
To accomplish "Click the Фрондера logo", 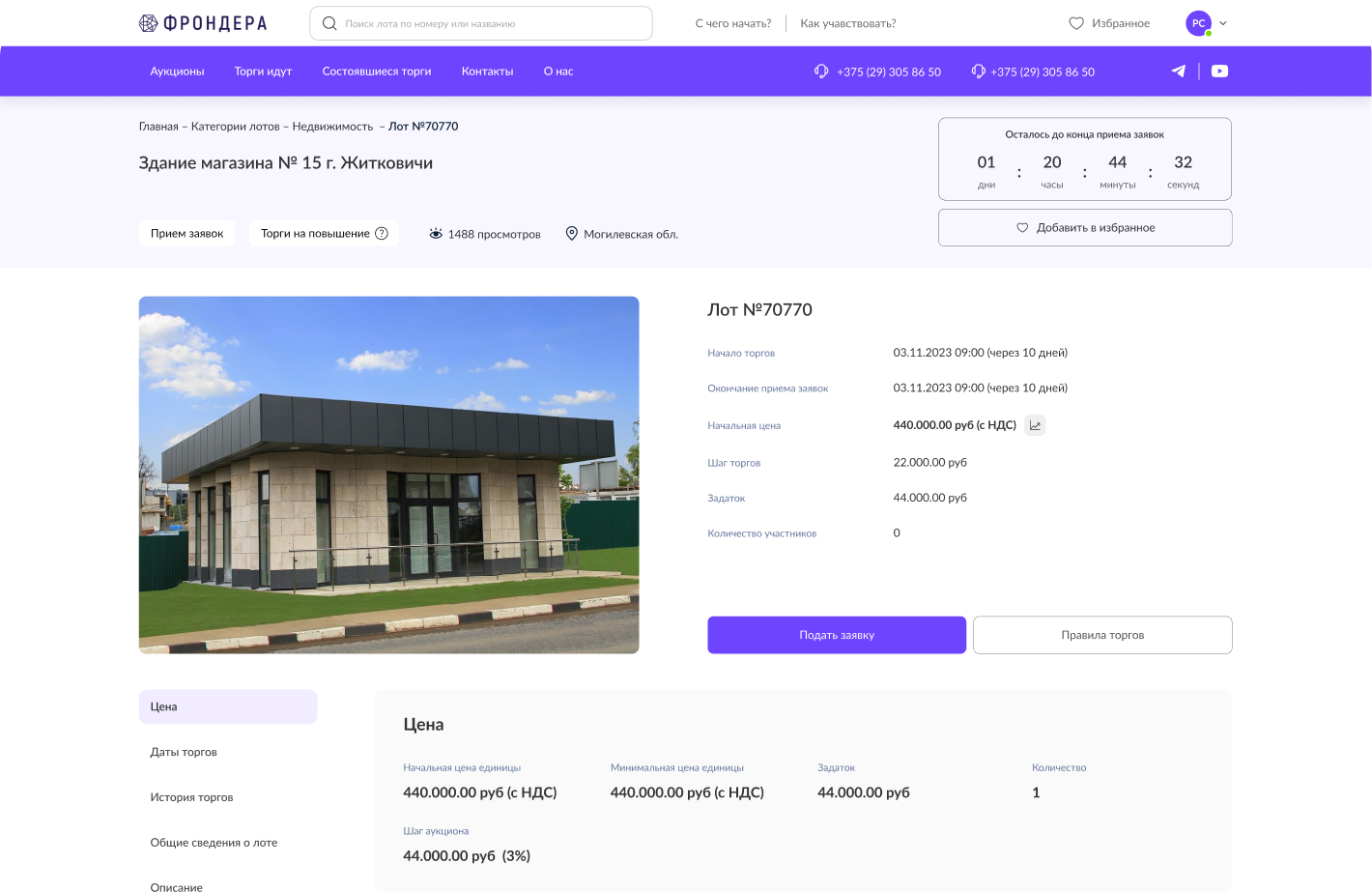I will 203,23.
